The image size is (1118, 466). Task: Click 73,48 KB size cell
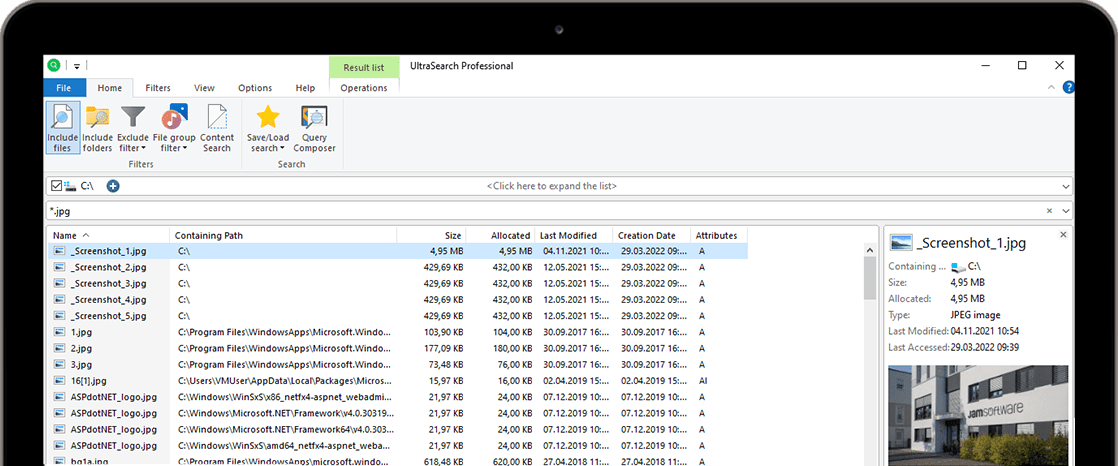coord(446,365)
